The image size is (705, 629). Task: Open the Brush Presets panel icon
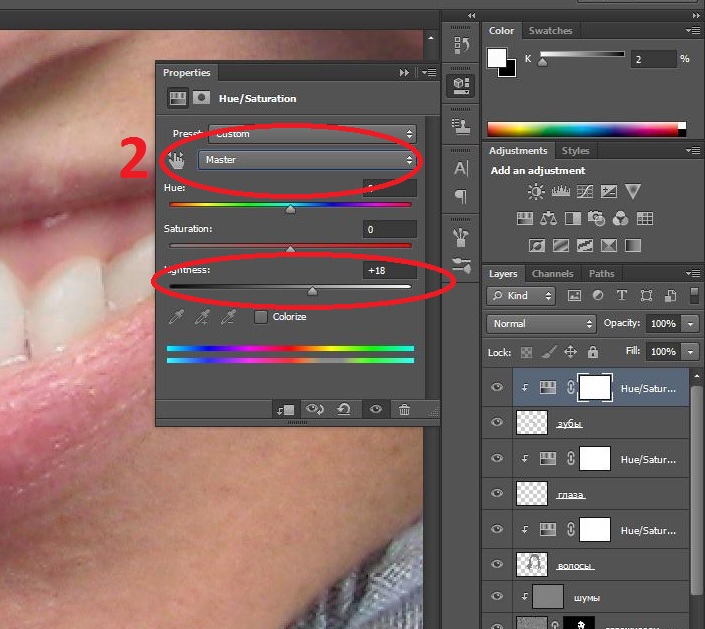click(x=461, y=238)
